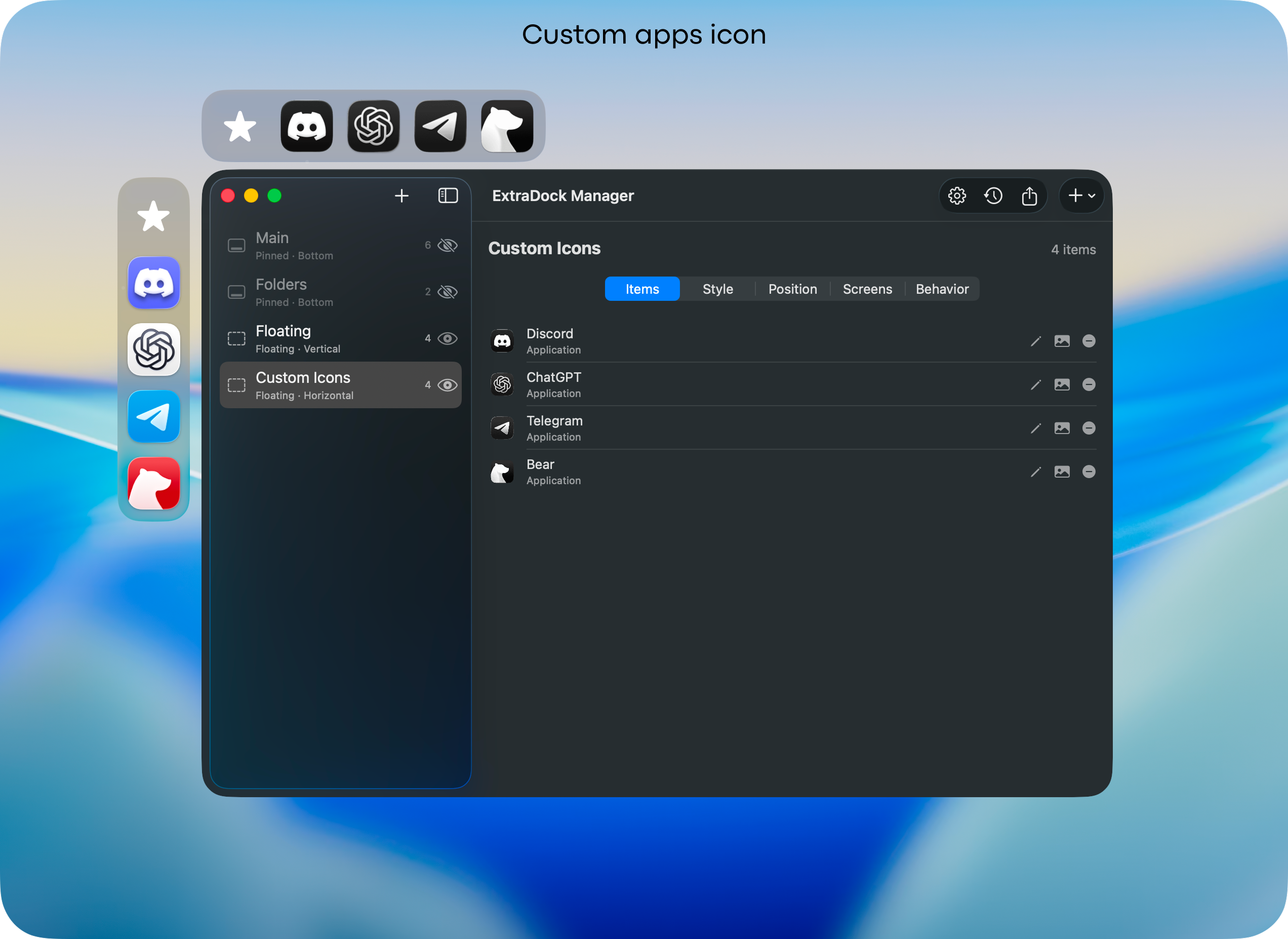Change the Discord custom icon image

point(1062,341)
